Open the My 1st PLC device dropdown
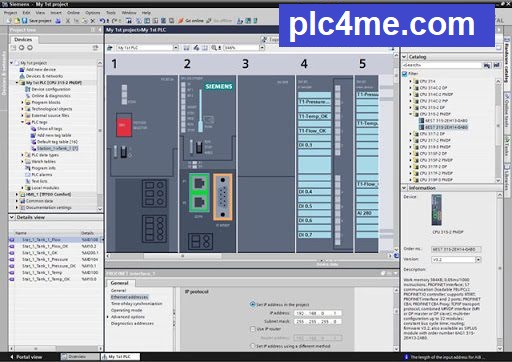 click(176, 48)
